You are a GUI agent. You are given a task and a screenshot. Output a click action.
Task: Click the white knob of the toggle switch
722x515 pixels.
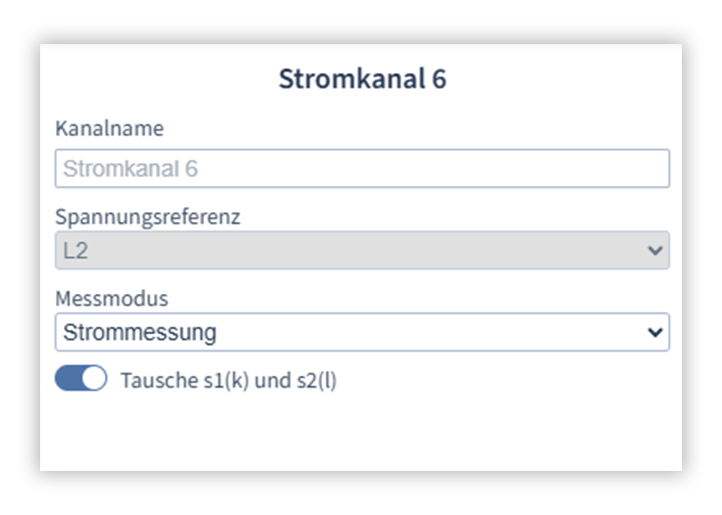[94, 380]
